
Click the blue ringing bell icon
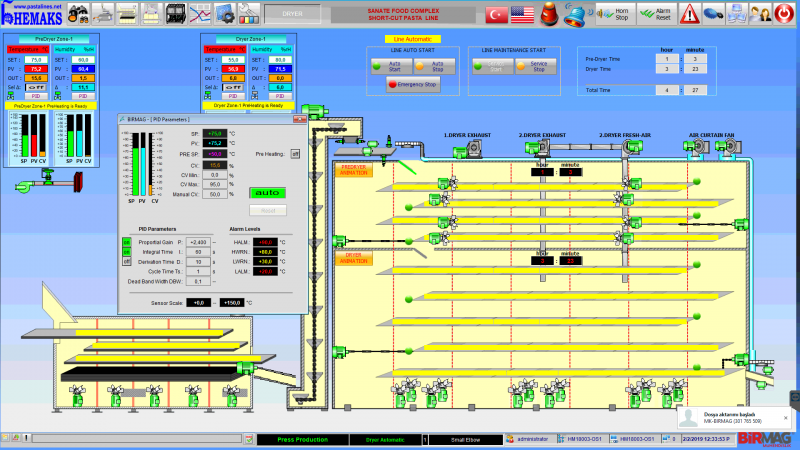[576, 14]
